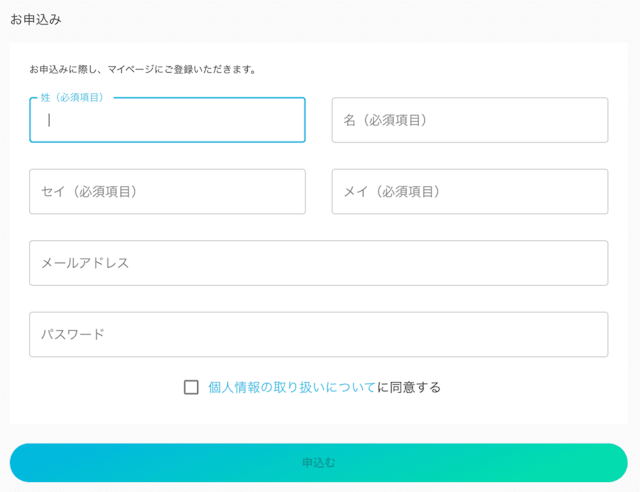Click the お申込み heading text
Viewport: 640px width, 492px height.
36,19
